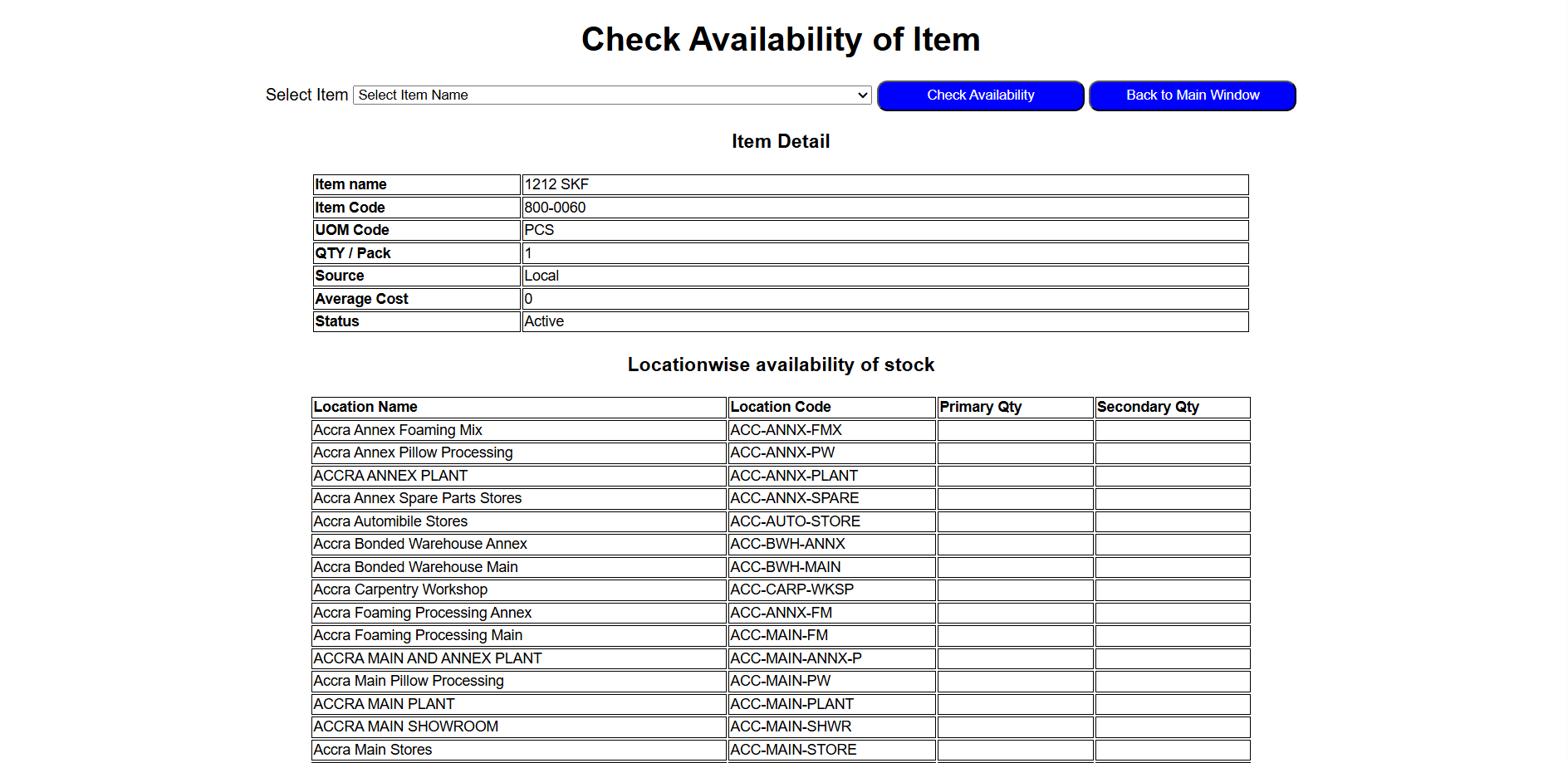Screen dimensions: 1568x763
Task: Click Accra Annex Spare Parts Stores
Action: (518, 498)
